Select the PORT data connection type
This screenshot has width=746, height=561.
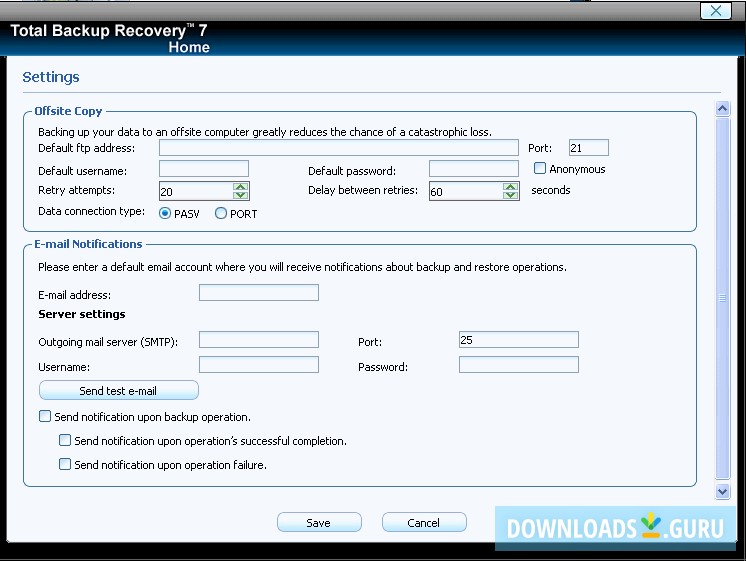coord(221,213)
